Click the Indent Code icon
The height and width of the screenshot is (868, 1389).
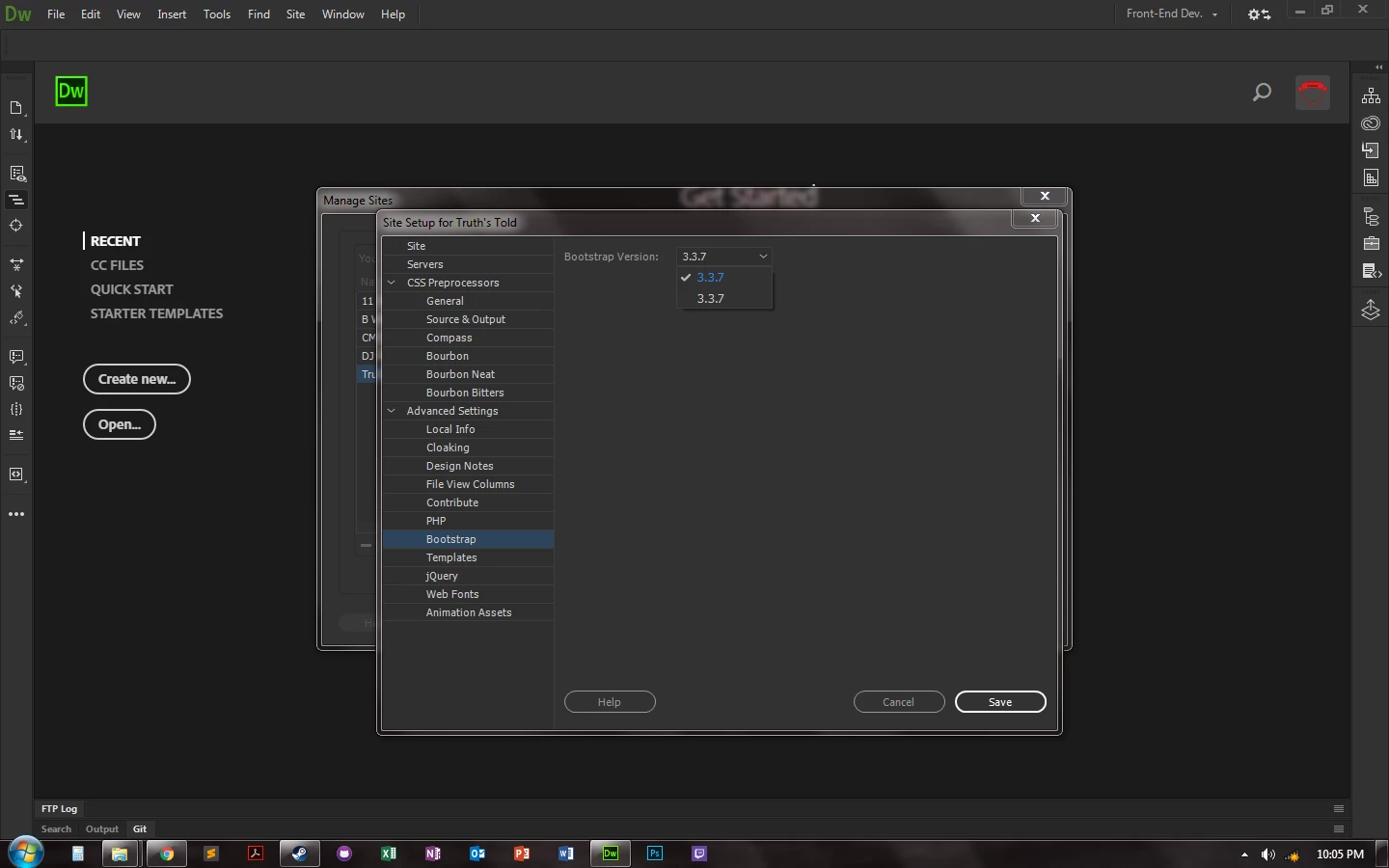point(16,435)
